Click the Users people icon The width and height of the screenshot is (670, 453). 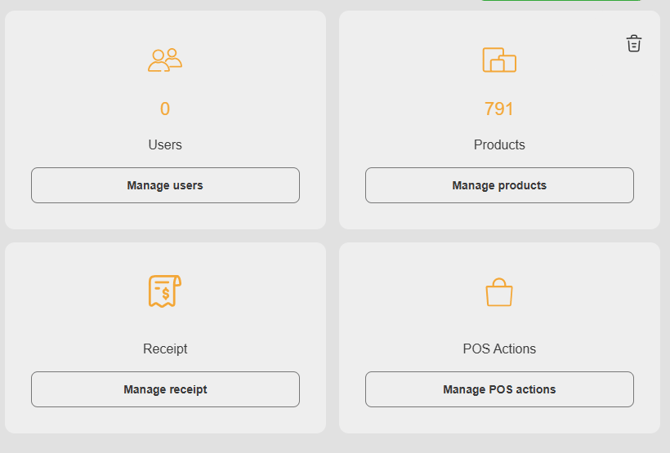coord(165,60)
